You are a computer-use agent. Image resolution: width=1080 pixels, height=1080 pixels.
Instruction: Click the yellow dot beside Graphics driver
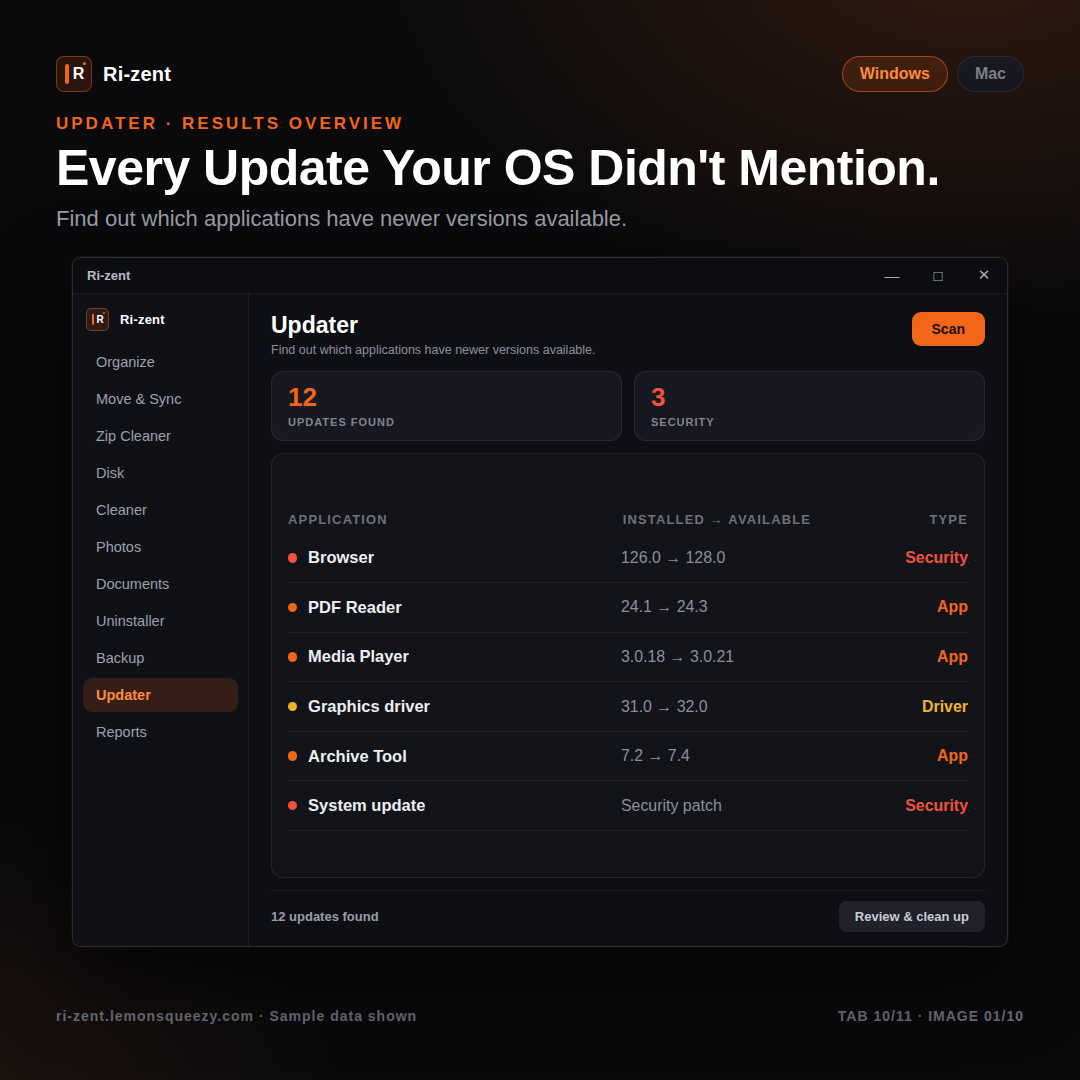(293, 707)
